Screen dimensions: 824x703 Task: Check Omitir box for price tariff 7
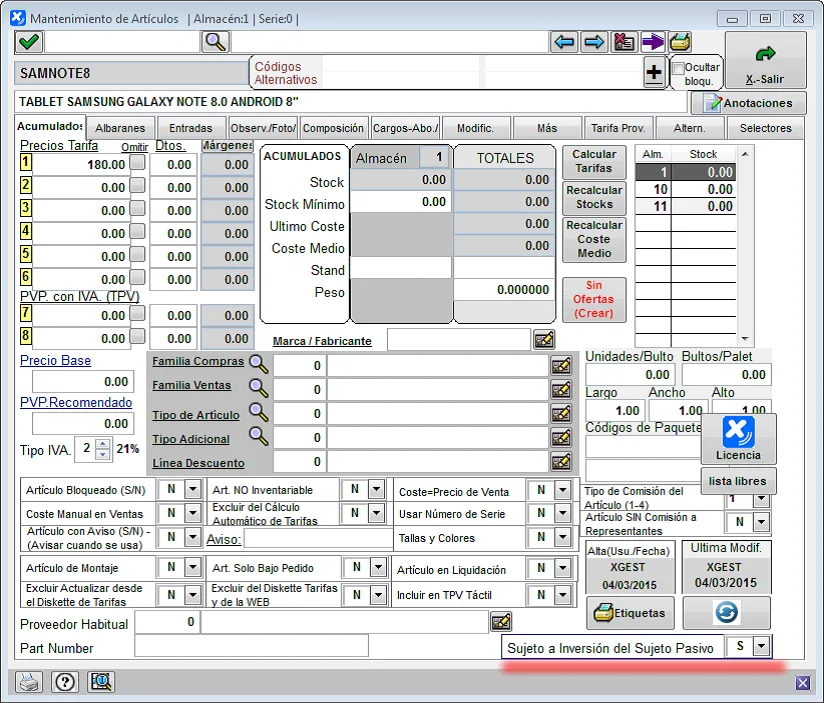138,314
